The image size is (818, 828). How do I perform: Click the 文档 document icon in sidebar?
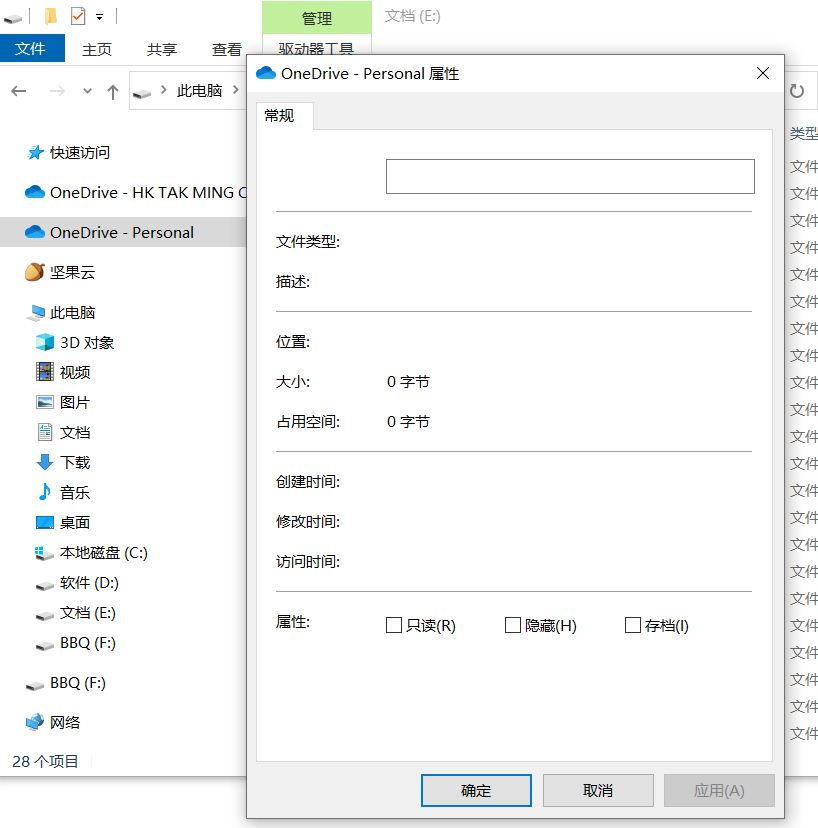point(45,432)
